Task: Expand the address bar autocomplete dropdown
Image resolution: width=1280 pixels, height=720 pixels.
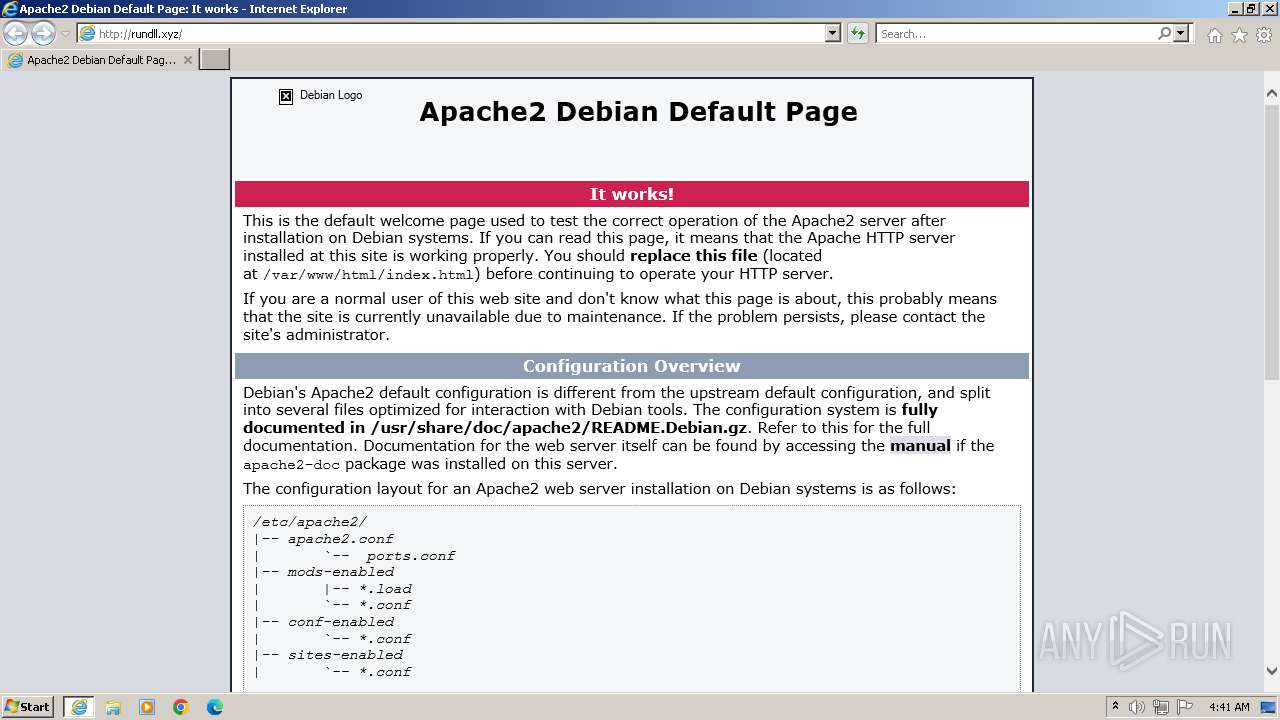Action: click(833, 34)
